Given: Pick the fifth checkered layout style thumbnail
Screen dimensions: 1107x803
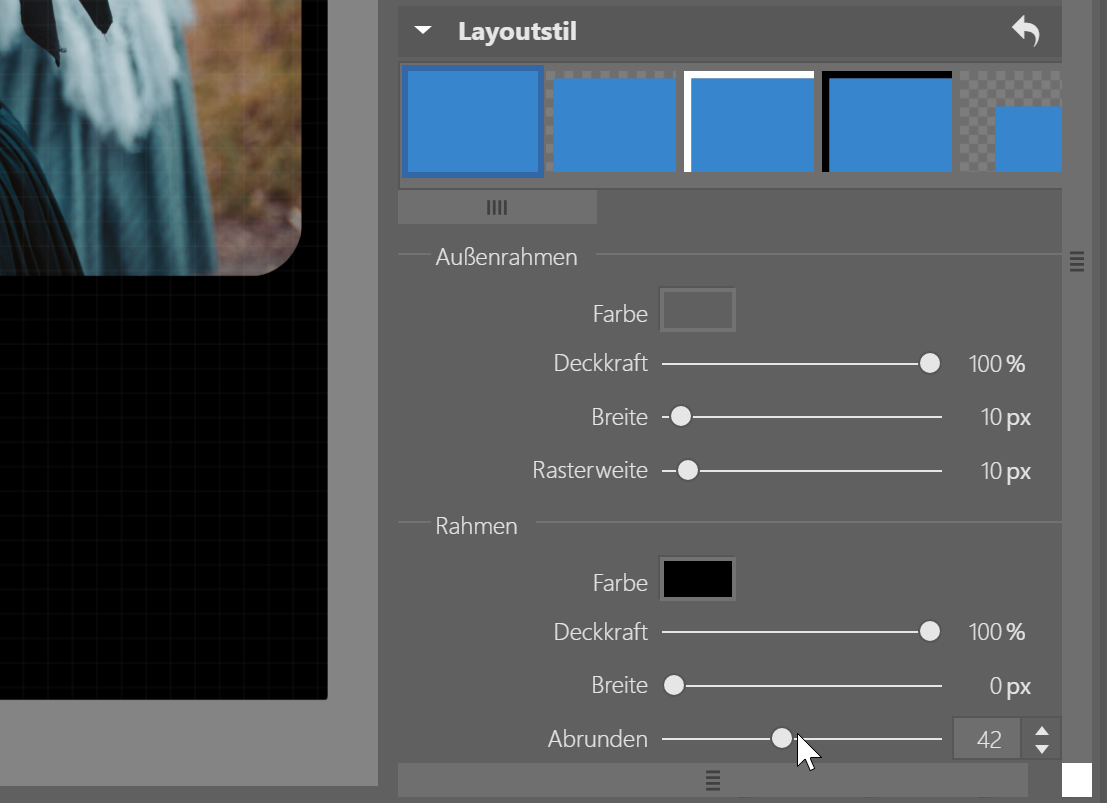Looking at the screenshot, I should tap(1012, 122).
